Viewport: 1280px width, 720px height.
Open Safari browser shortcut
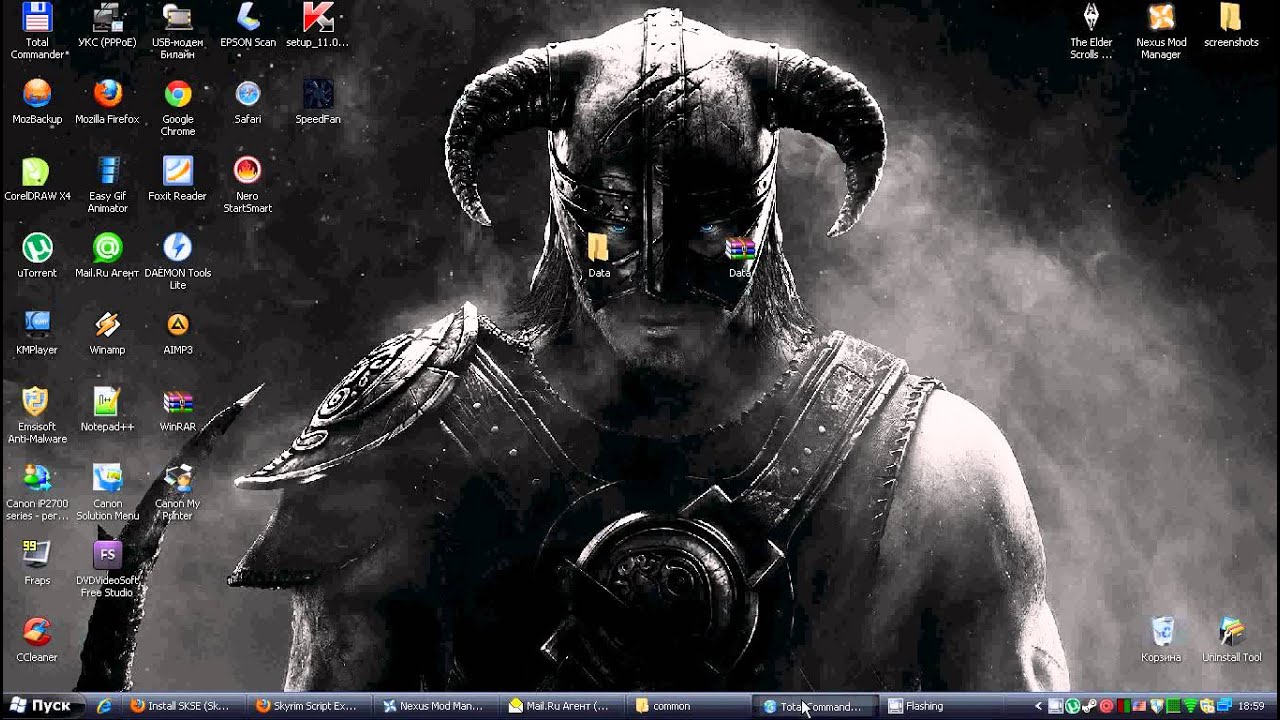tap(248, 102)
